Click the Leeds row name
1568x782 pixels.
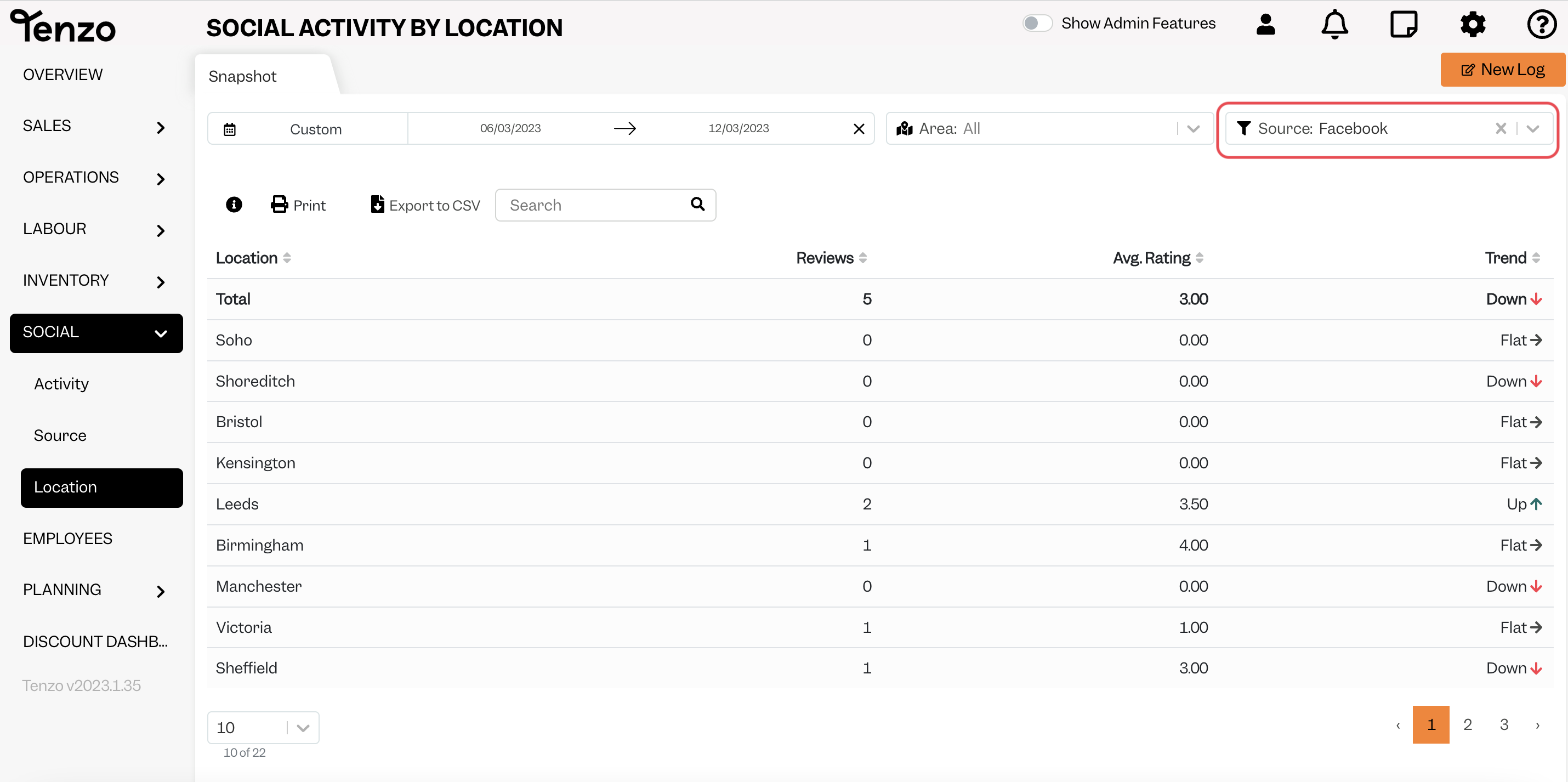(x=237, y=505)
